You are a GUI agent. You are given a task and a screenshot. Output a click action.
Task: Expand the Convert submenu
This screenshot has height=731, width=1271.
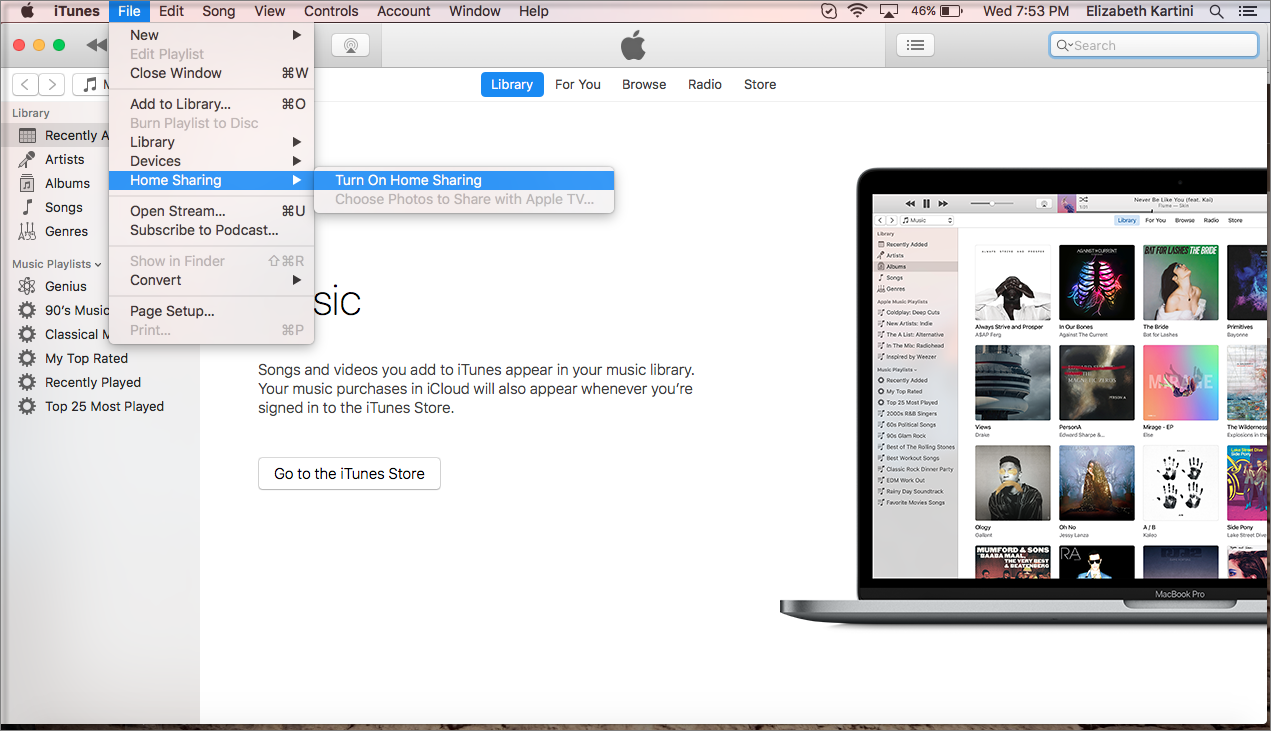[x=212, y=280]
